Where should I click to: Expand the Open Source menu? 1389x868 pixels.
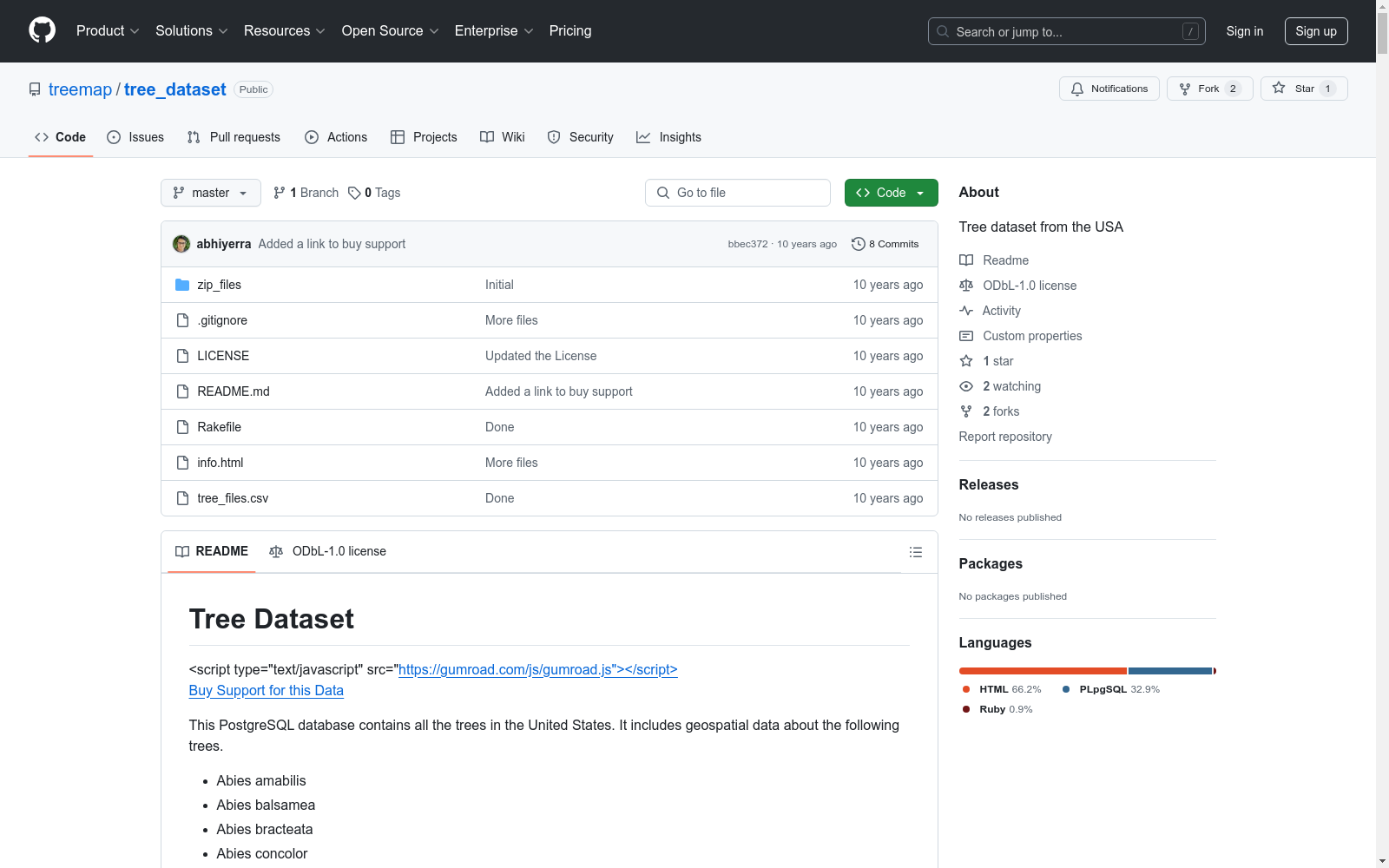coord(391,31)
